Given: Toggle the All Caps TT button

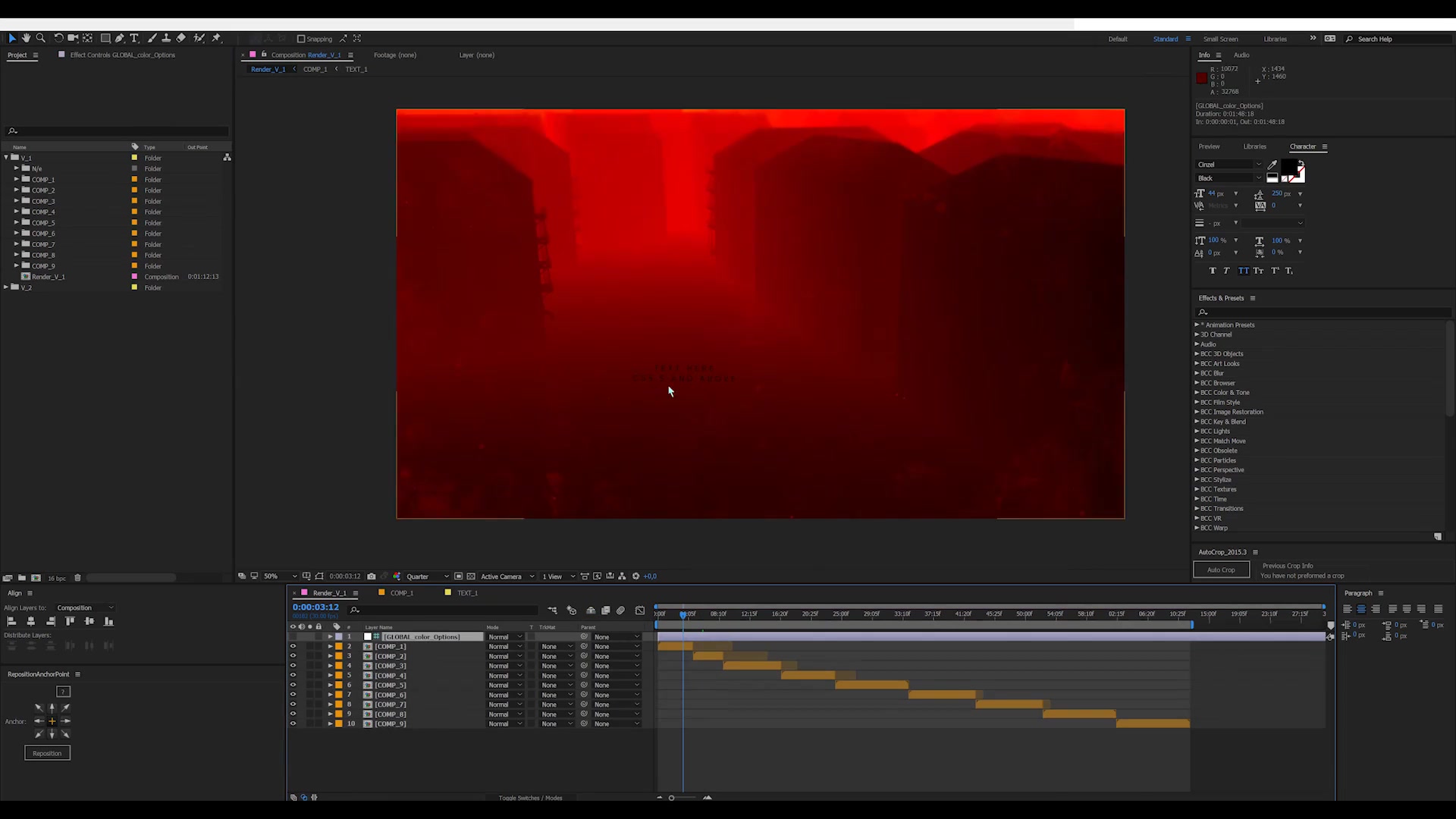Looking at the screenshot, I should [x=1243, y=271].
